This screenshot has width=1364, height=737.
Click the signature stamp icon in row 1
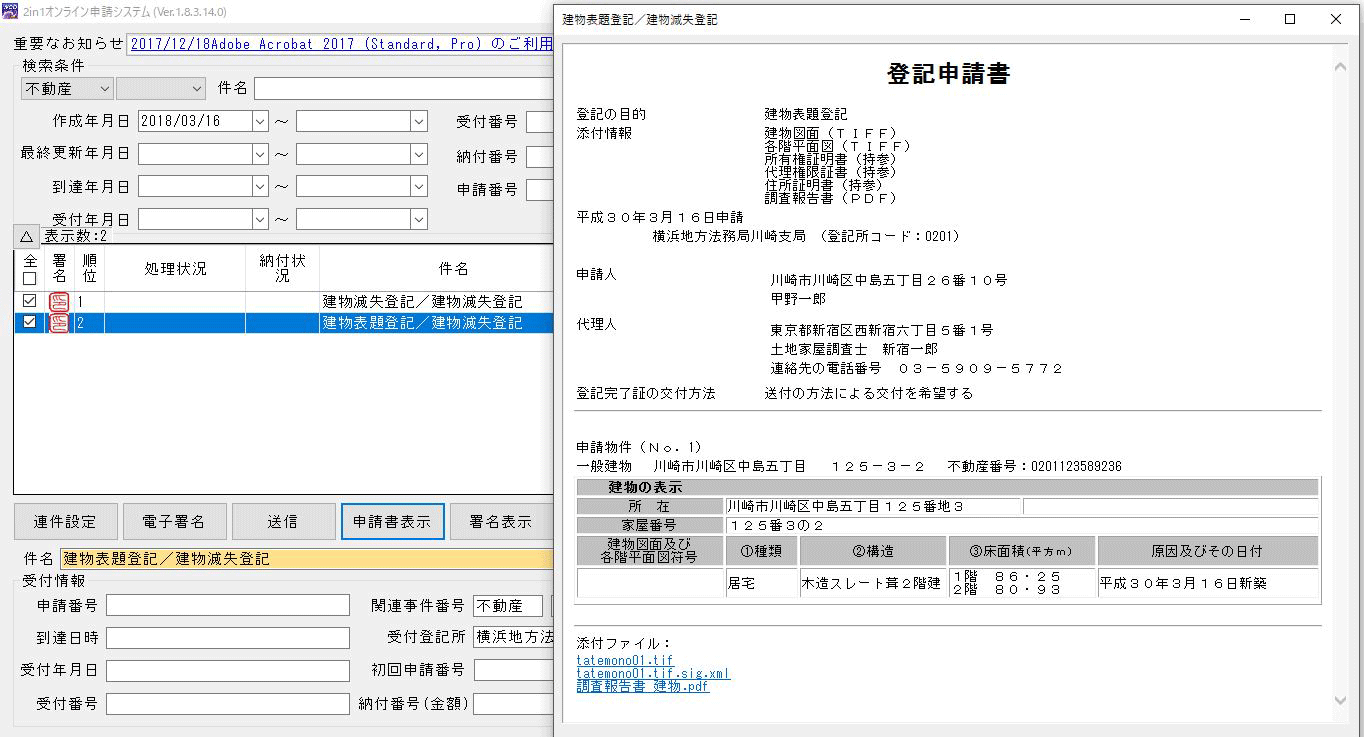pyautogui.click(x=59, y=301)
